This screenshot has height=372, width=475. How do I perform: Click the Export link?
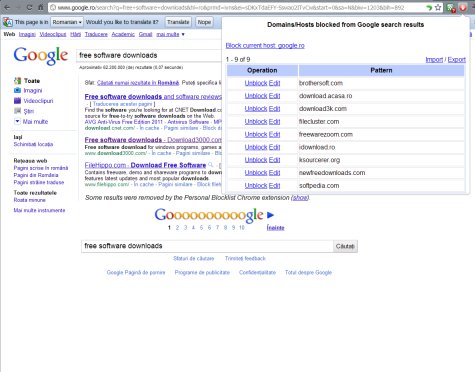coord(456,60)
